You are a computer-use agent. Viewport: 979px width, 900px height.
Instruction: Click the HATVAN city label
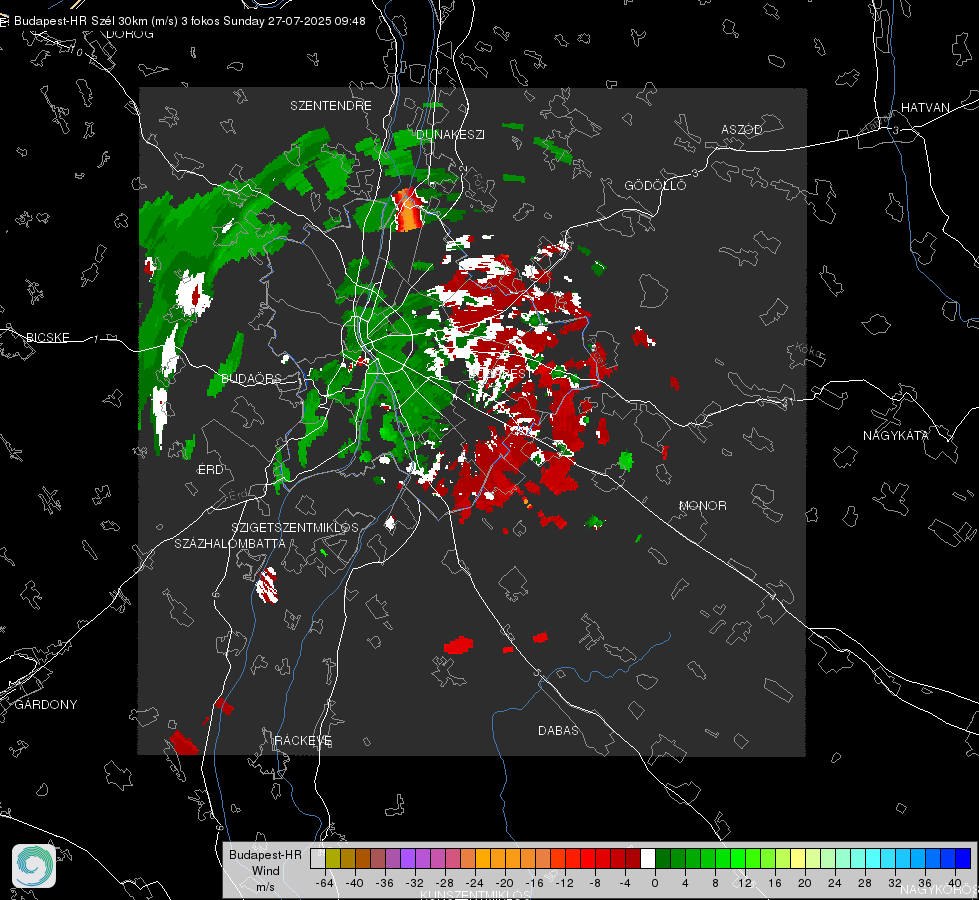point(925,107)
